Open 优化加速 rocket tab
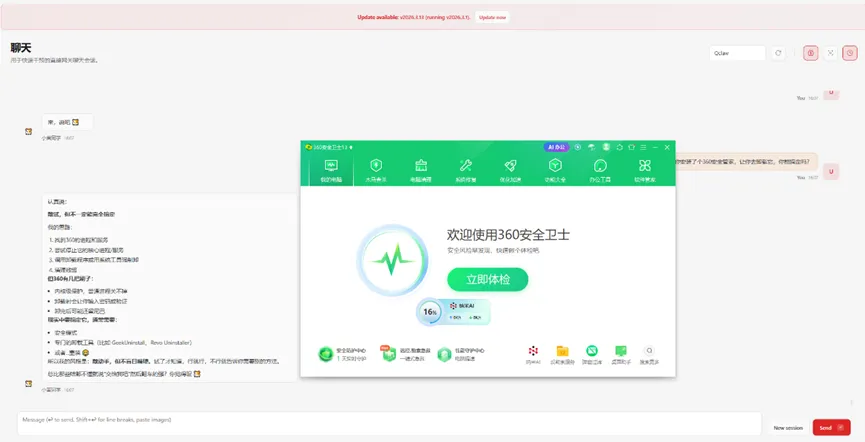Image resolution: width=865 pixels, height=442 pixels. (x=510, y=170)
